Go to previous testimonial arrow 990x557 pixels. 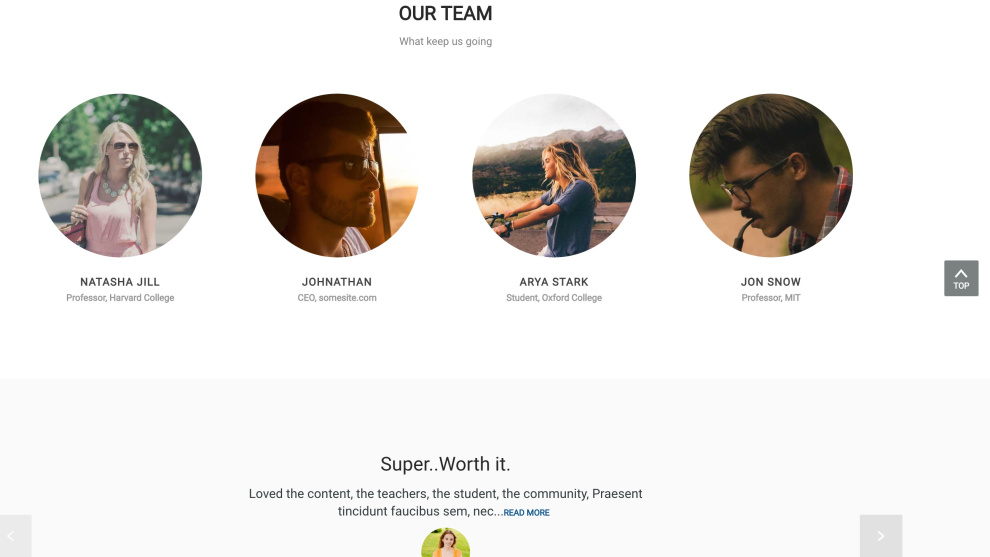pos(15,536)
